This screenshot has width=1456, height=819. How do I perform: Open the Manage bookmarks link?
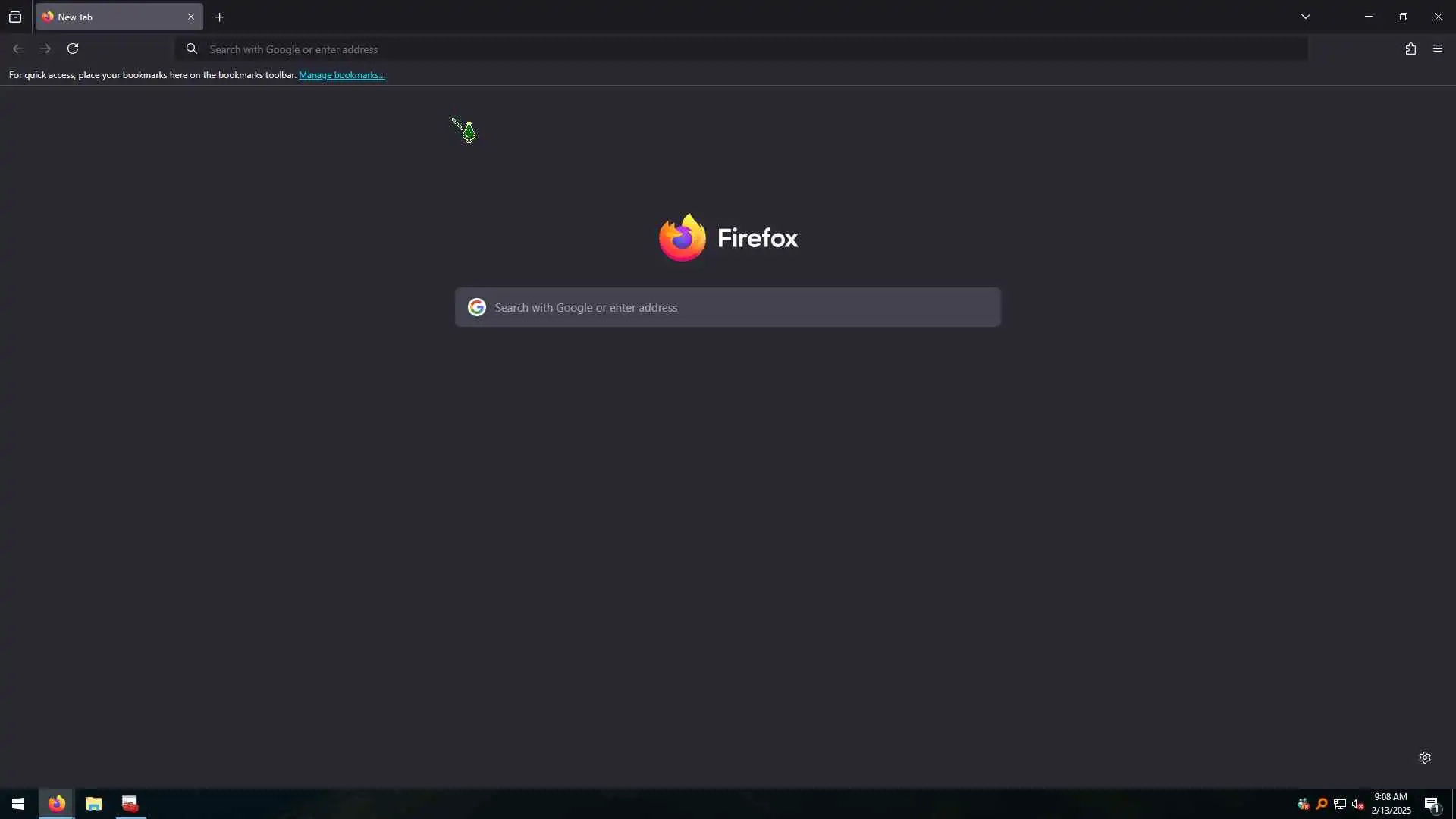click(342, 75)
